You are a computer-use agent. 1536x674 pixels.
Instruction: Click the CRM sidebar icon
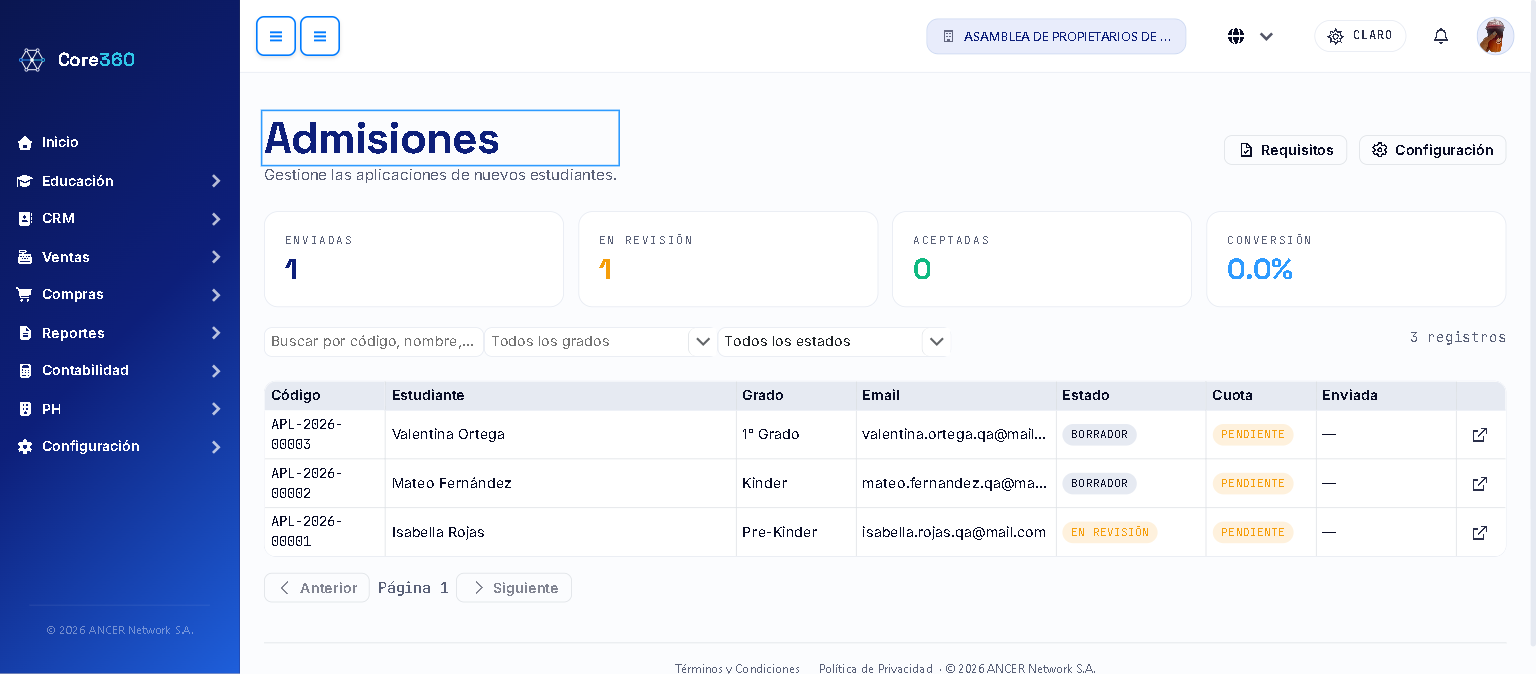(25, 218)
